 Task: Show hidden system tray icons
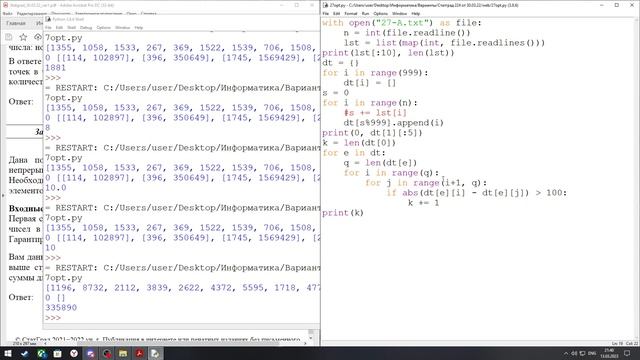pos(566,353)
